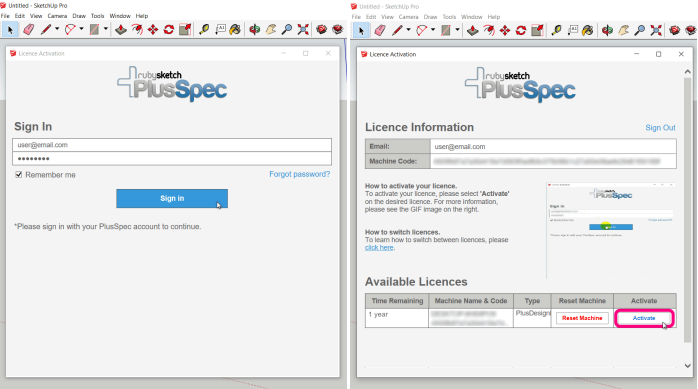Open Help menu in Licence Information window

[494, 17]
